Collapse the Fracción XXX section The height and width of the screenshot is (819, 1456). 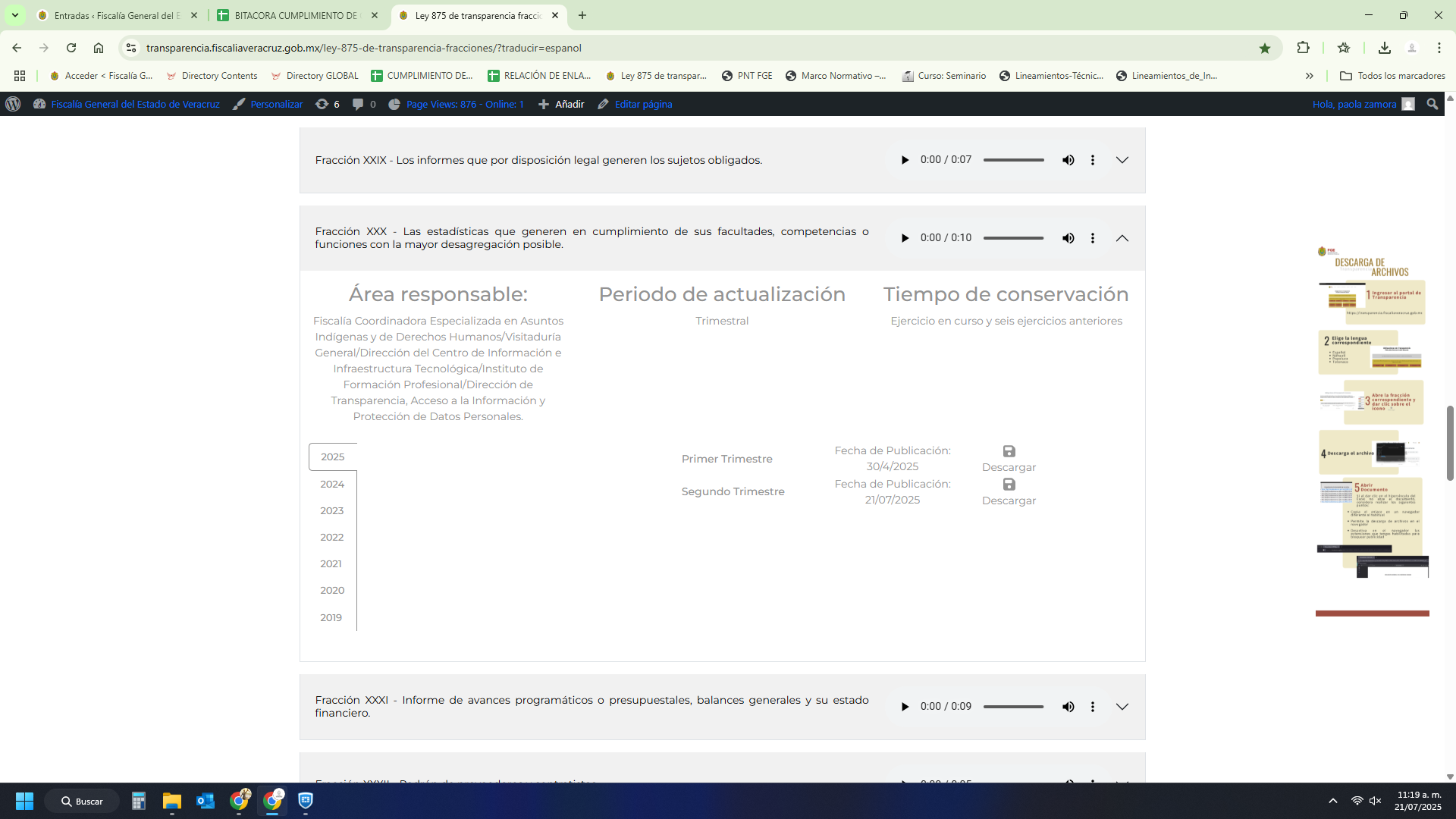coord(1122,238)
